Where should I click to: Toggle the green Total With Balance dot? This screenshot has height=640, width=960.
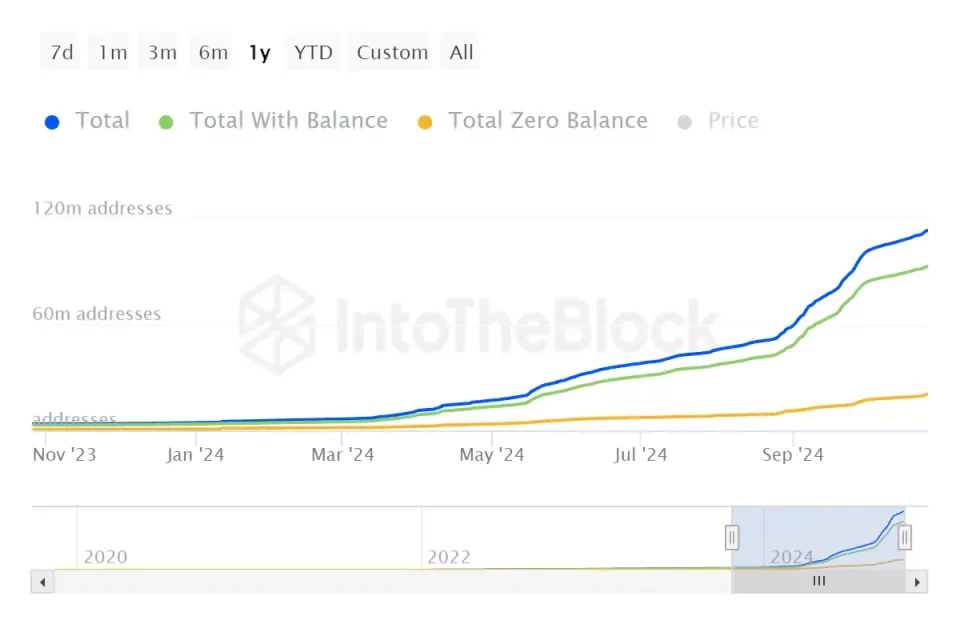point(166,122)
